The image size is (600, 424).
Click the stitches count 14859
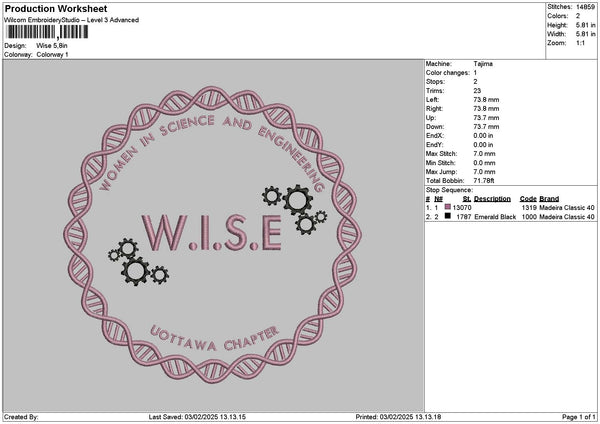click(x=585, y=7)
